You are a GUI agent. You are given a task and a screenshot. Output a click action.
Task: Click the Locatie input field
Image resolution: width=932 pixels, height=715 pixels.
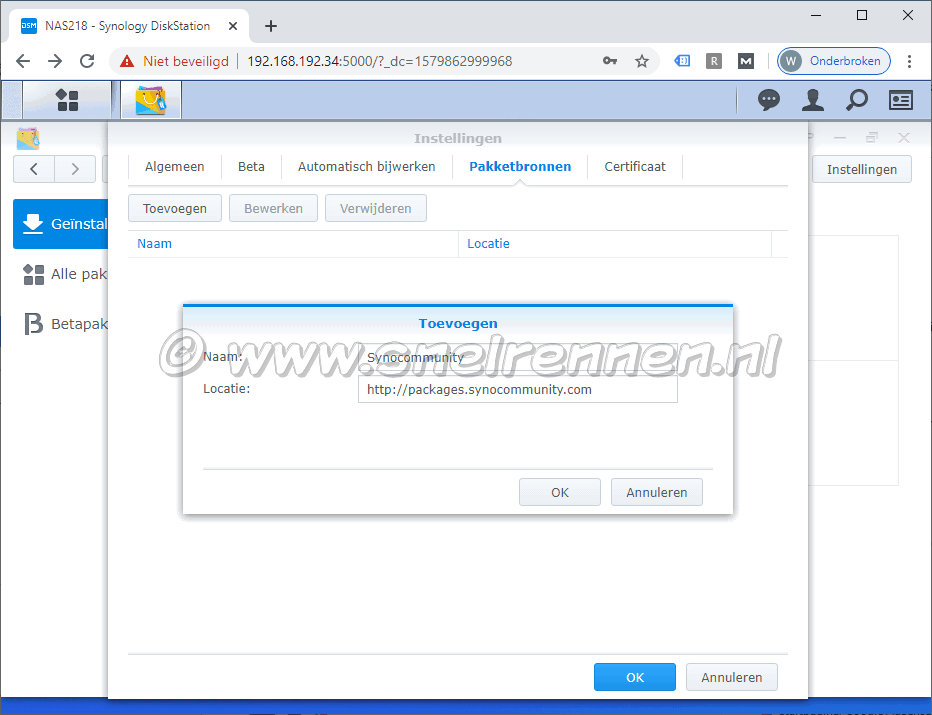pos(518,389)
